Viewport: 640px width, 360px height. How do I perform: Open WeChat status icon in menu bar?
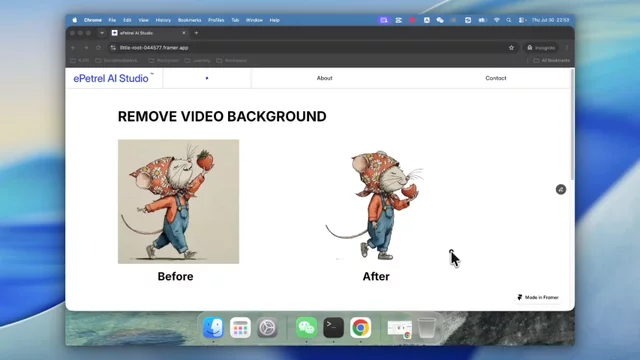pos(440,20)
